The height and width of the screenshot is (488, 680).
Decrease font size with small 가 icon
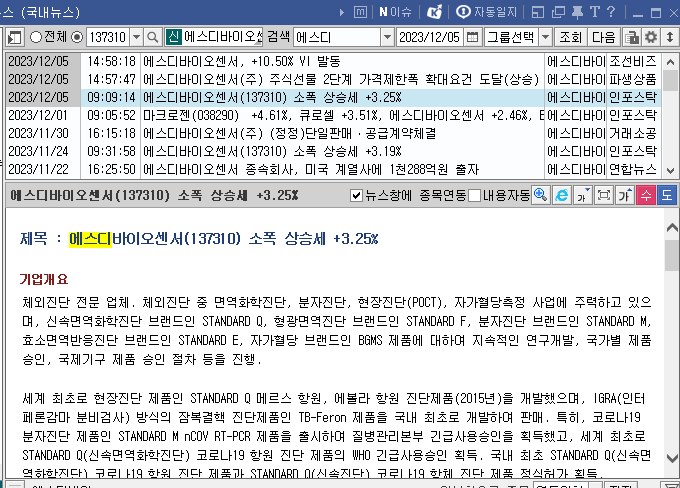(x=582, y=195)
